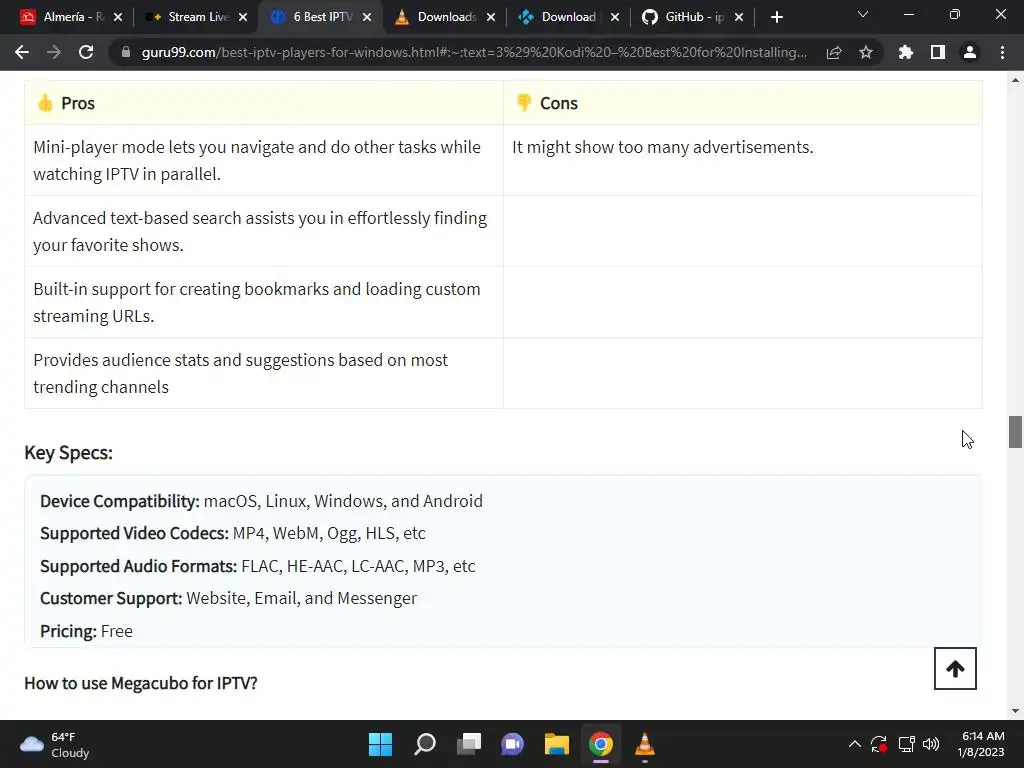Close the VLC Downloads tab
This screenshot has width=1024, height=768.
491,17
